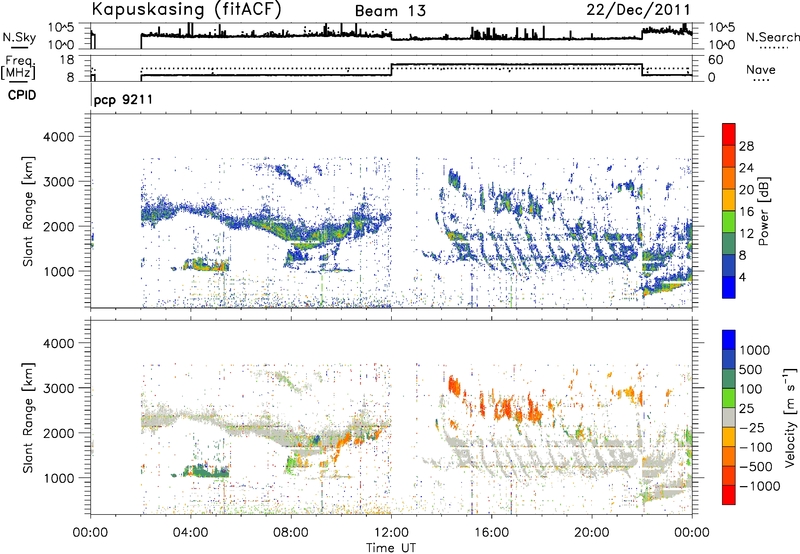Select the 4000 tick in power panel
This screenshot has height=554, width=800.
click(59, 137)
